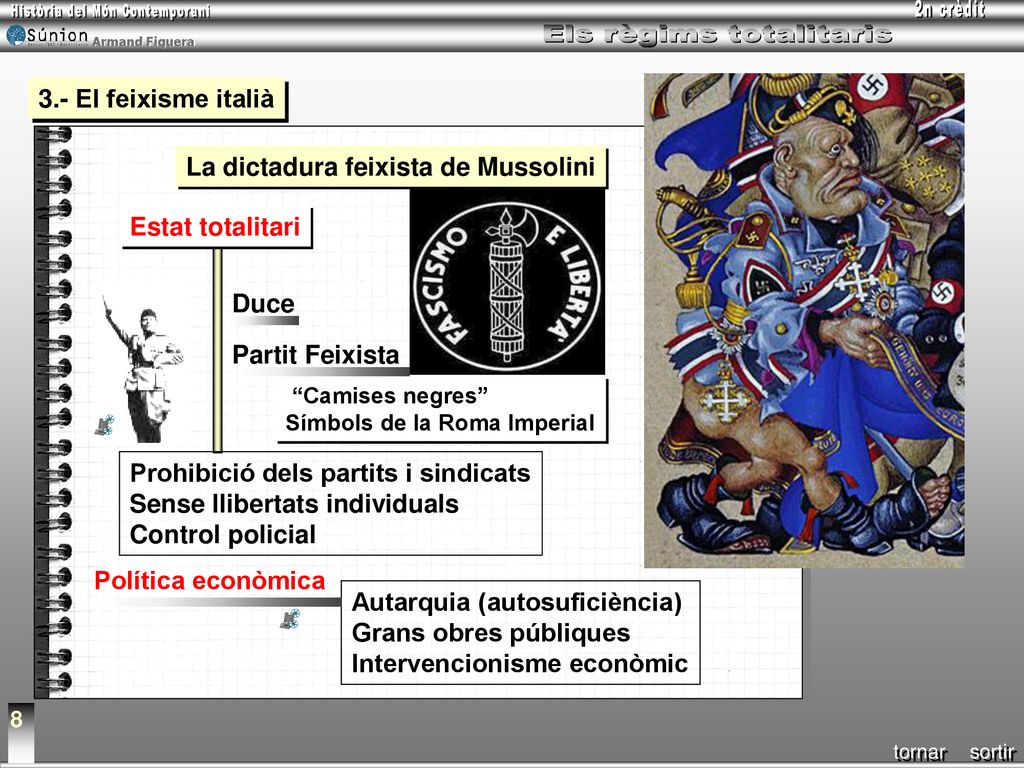Click 'La dictadura feixista de Mussolini' title
Image resolution: width=1024 pixels, height=768 pixels.
[x=391, y=167]
